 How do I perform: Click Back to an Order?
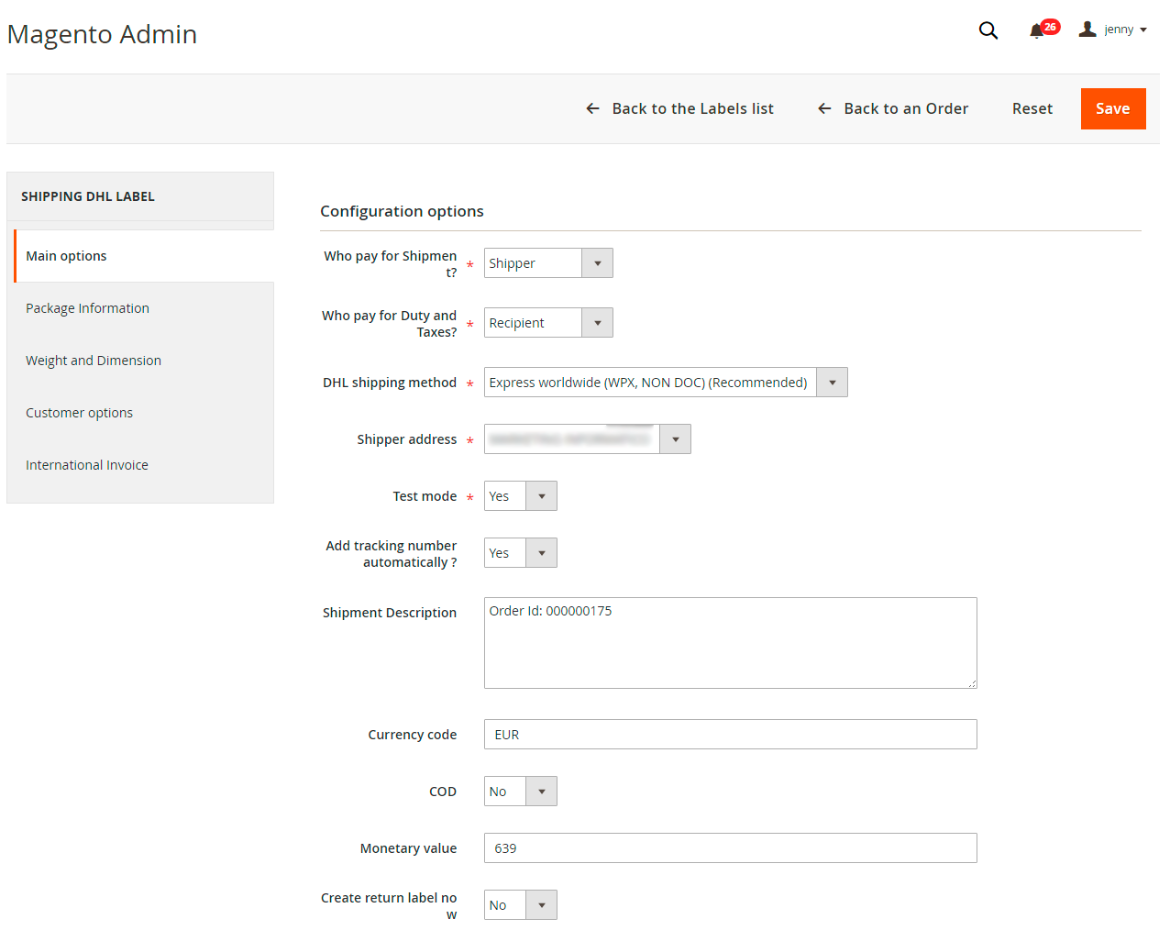pyautogui.click(x=892, y=109)
